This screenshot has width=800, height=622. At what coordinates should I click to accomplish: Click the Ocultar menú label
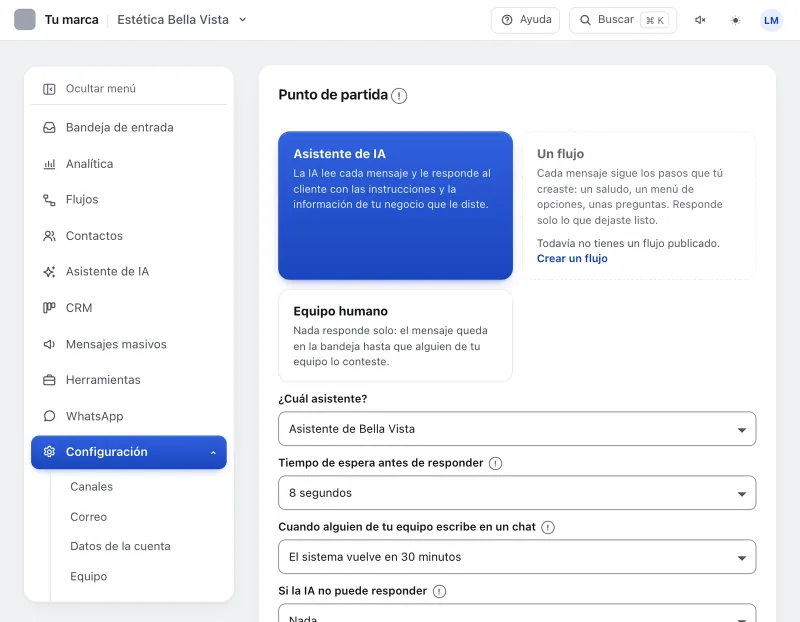(x=101, y=89)
